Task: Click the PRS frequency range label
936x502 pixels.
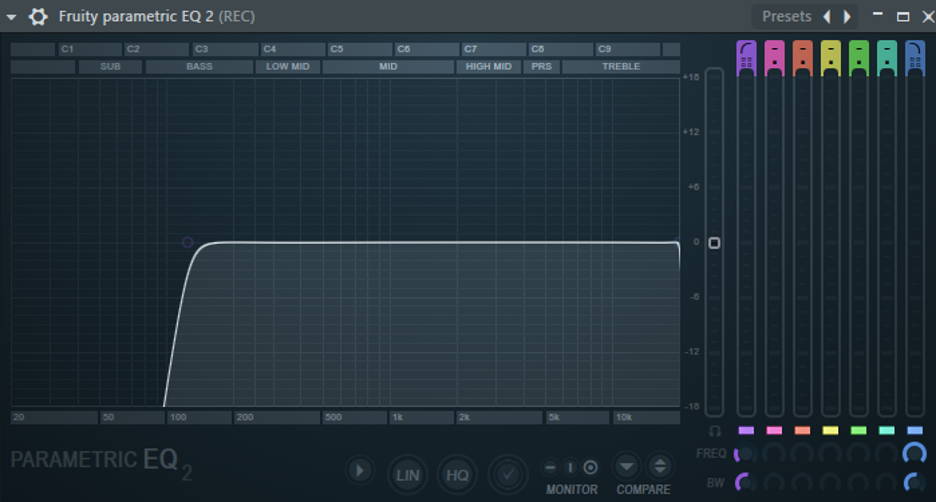Action: (x=541, y=66)
